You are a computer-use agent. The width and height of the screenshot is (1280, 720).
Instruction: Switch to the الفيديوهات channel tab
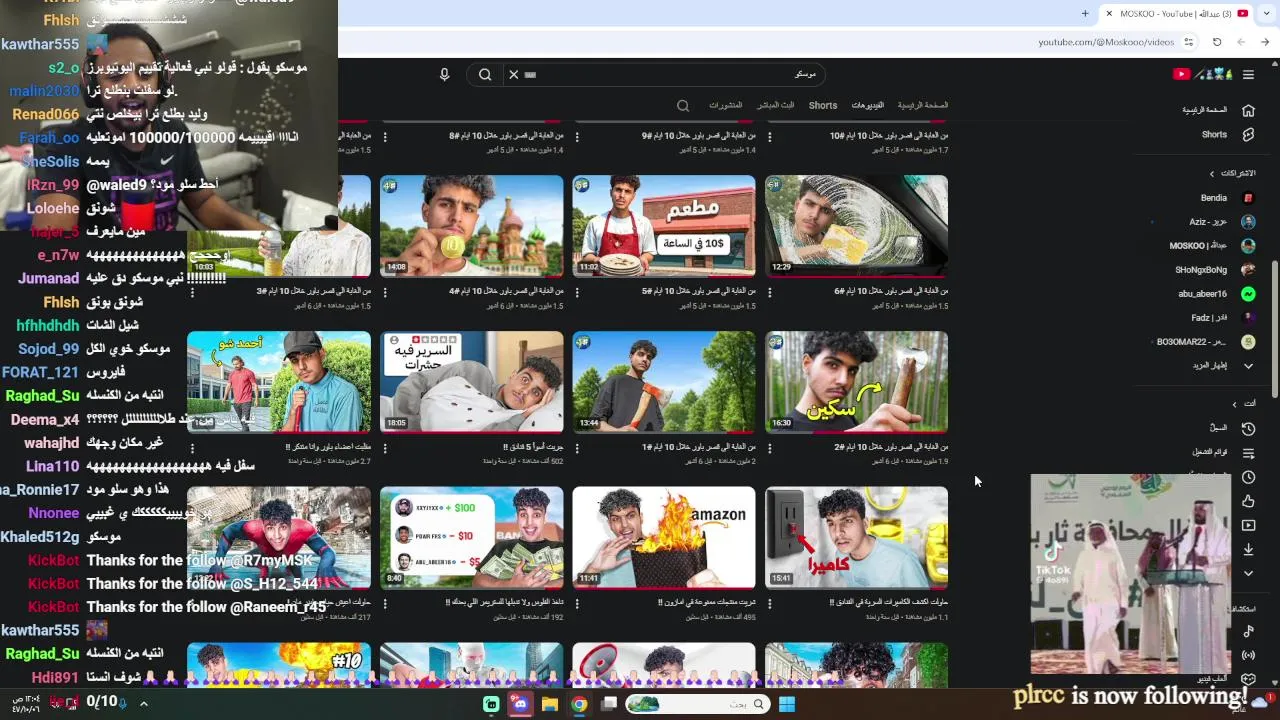pos(867,105)
